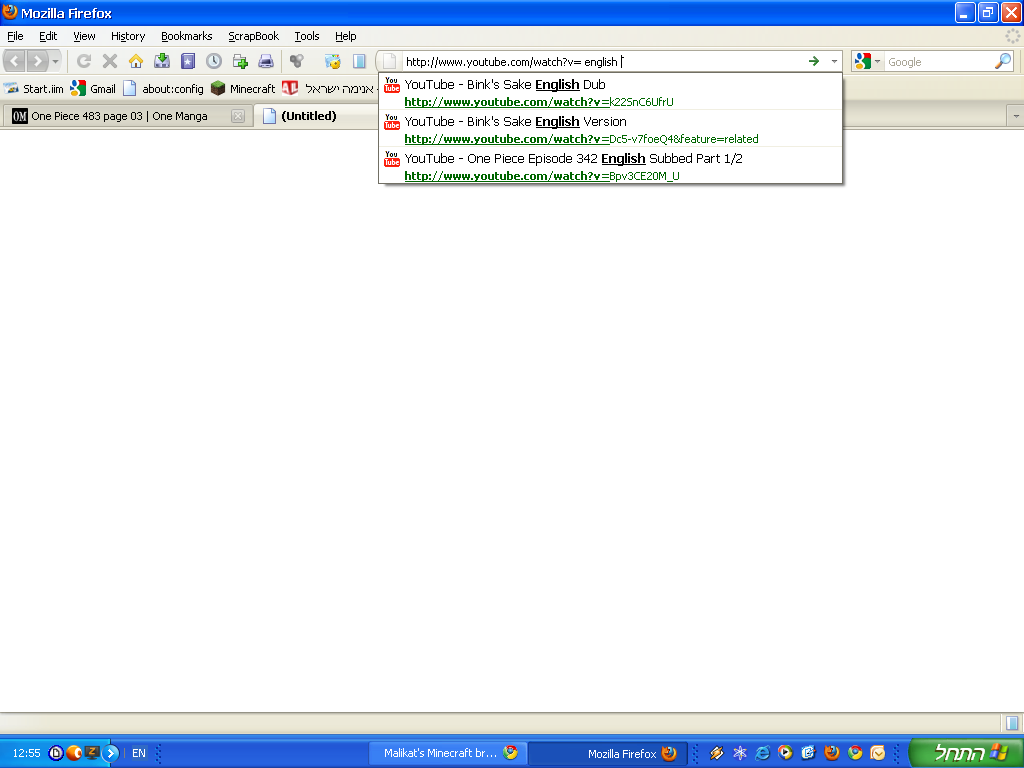Click the magnifier search icon in Google box
This screenshot has width=1024, height=768.
click(x=1002, y=61)
